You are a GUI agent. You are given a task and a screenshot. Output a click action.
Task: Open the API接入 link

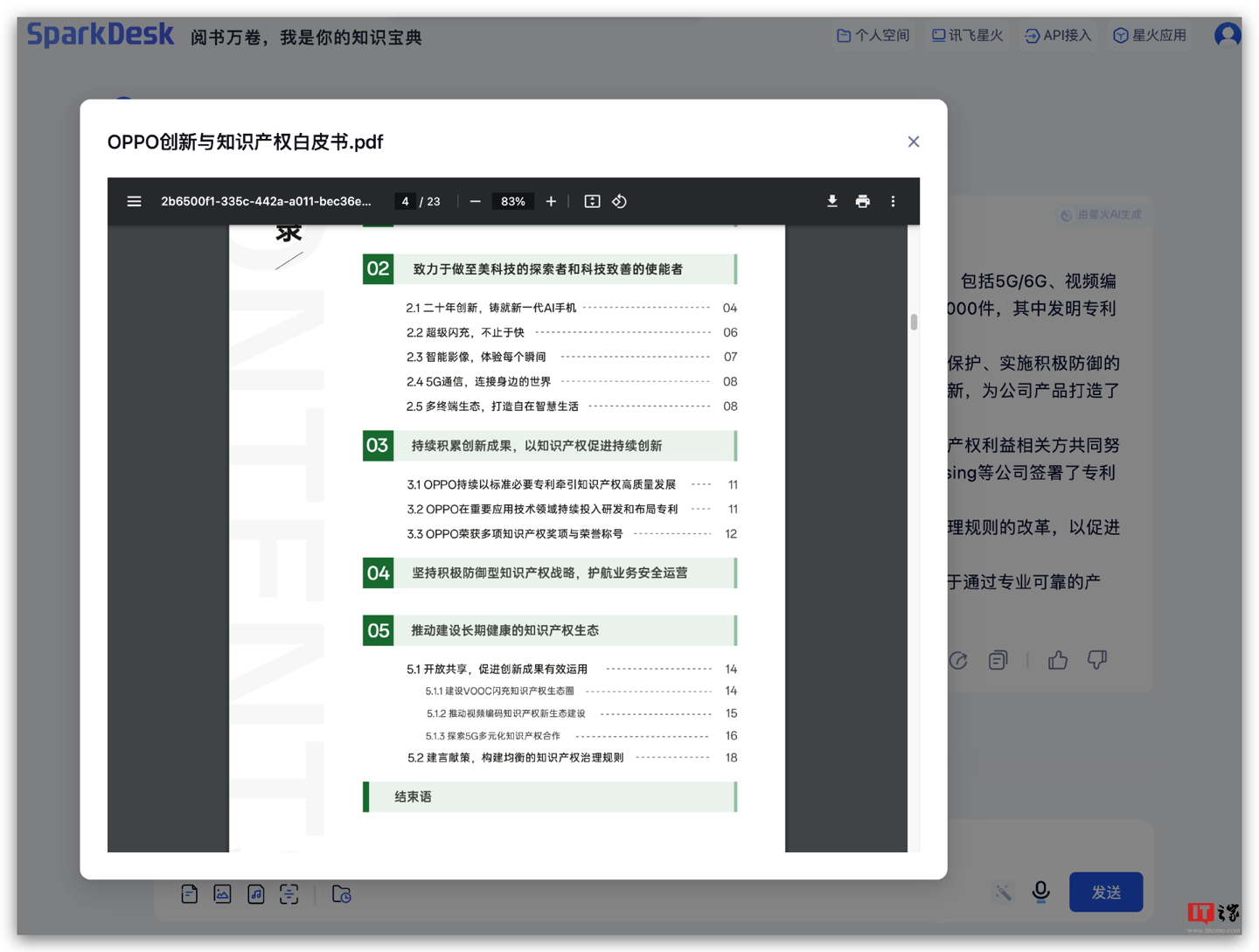point(1058,36)
